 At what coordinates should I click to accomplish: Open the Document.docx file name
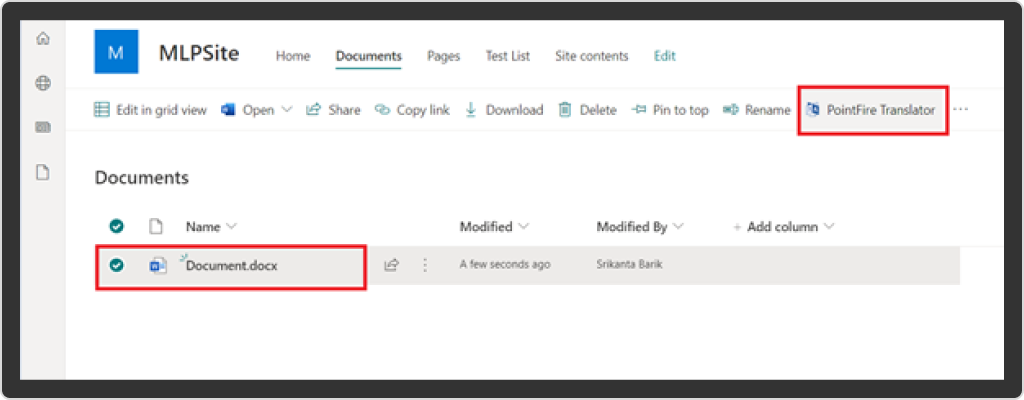click(232, 266)
